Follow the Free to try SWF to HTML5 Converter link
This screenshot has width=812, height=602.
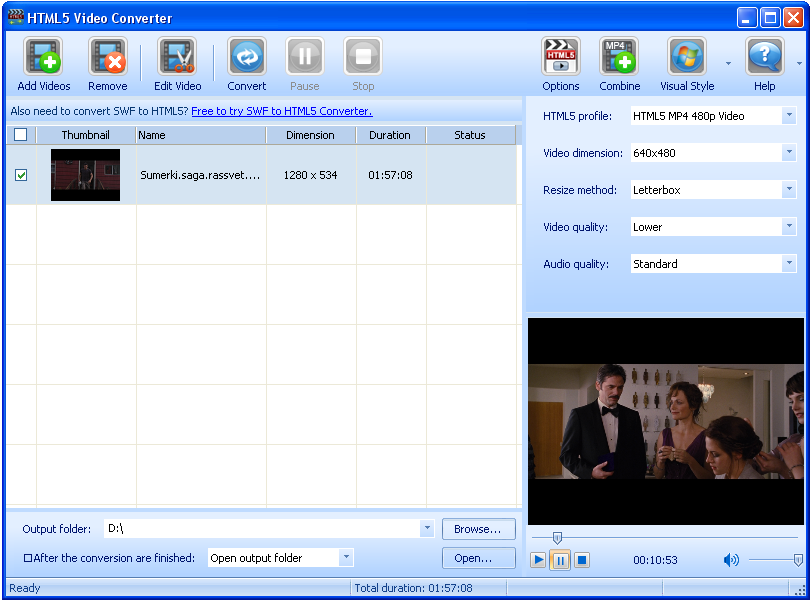point(282,111)
